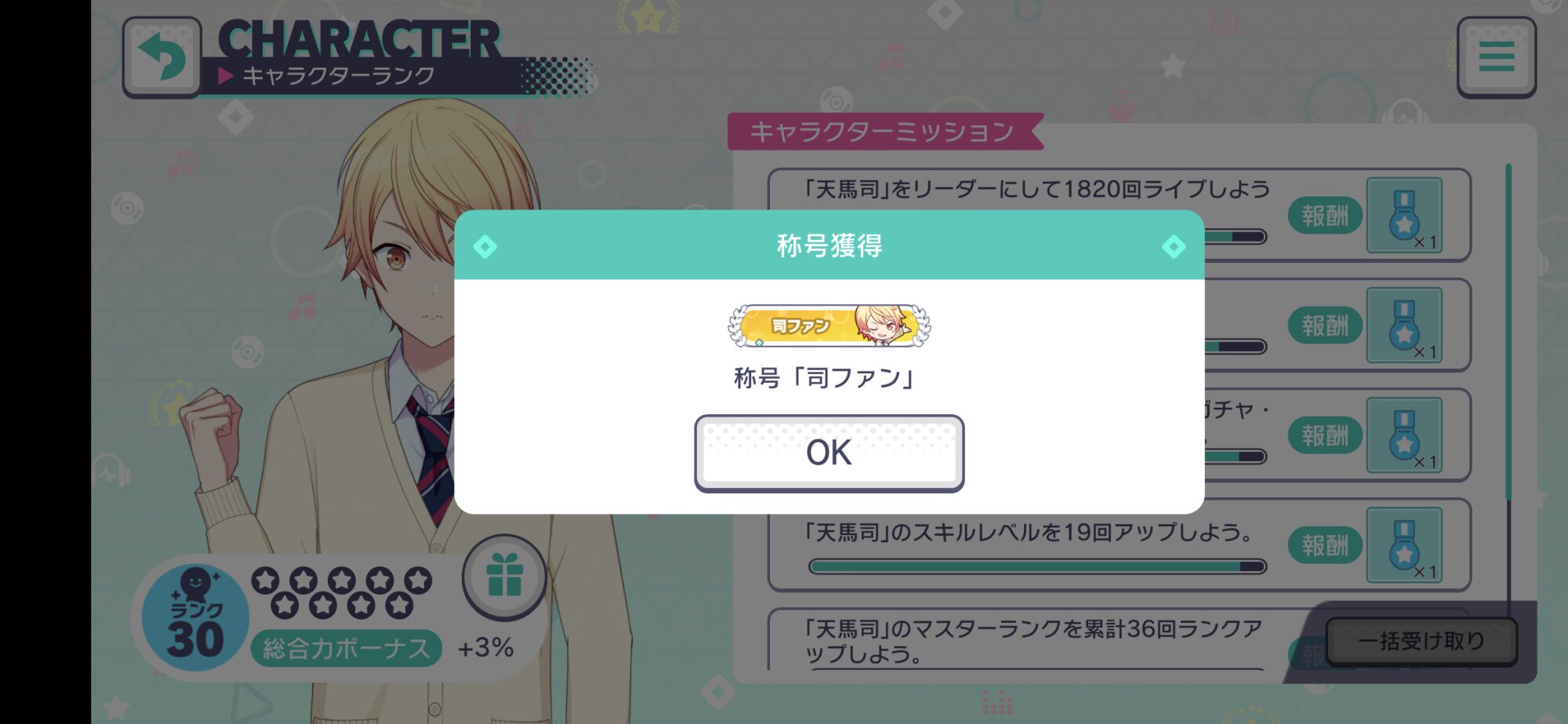Tap the 司ファン title badge image

[x=829, y=326]
